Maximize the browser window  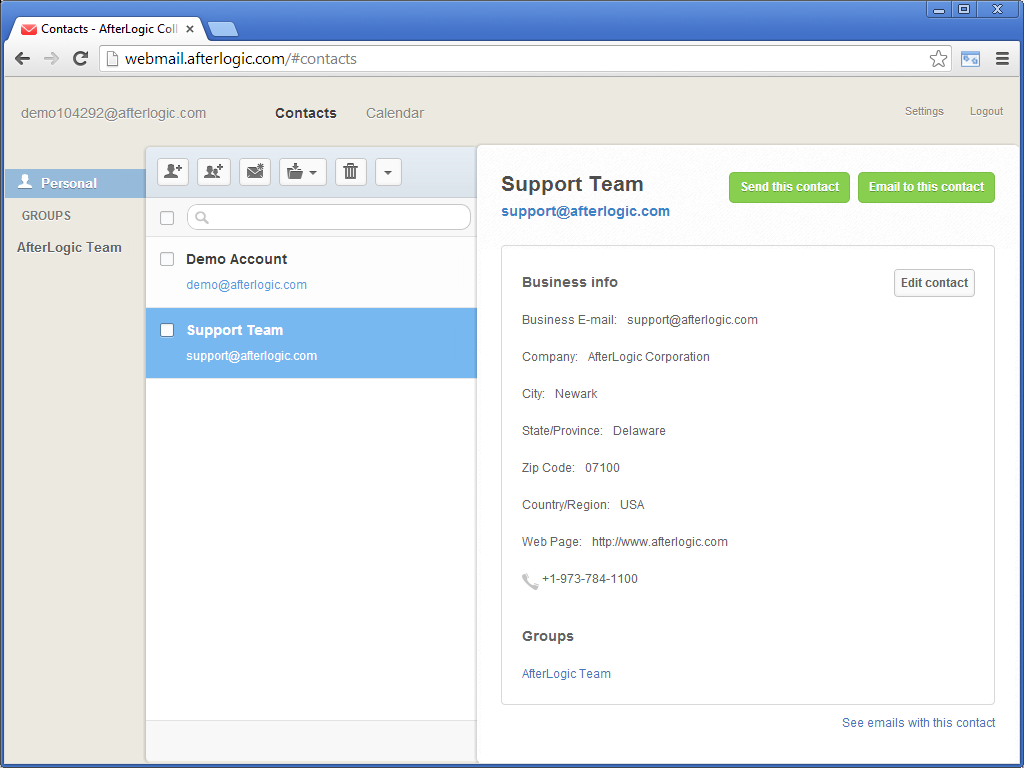964,9
